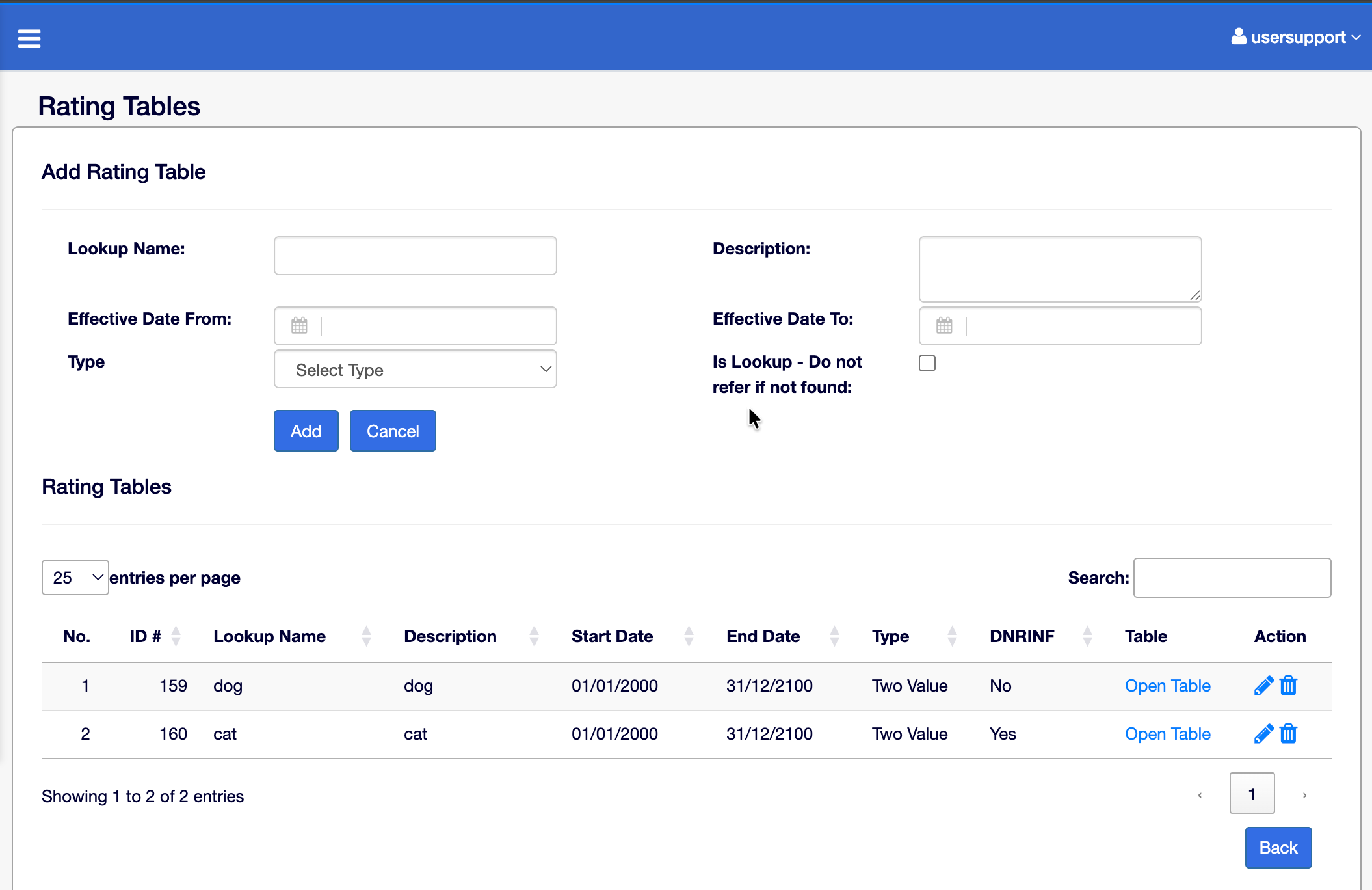The height and width of the screenshot is (890, 1372).
Task: Sort the table by End Date column
Action: (763, 636)
